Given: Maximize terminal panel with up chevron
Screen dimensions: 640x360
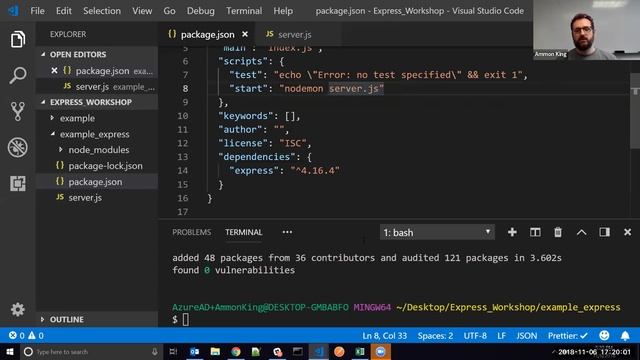Looking at the screenshot, I should tap(581, 232).
